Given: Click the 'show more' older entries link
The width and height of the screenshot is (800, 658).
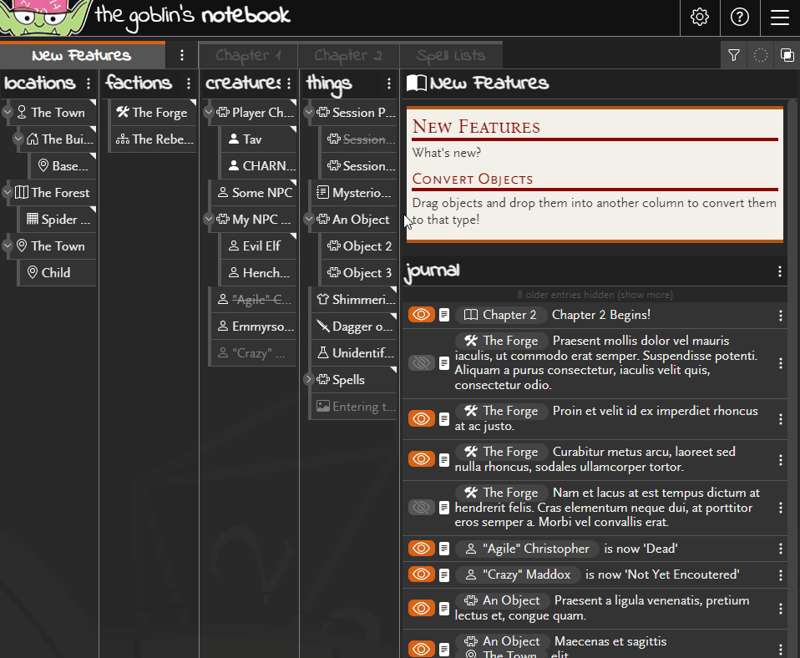Looking at the screenshot, I should (x=645, y=295).
